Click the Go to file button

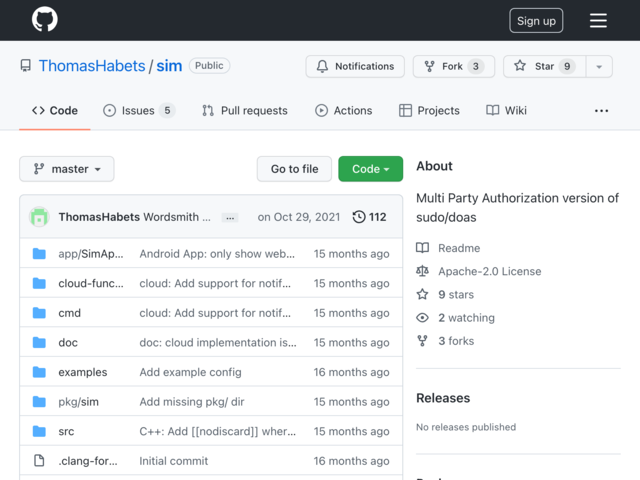click(294, 169)
